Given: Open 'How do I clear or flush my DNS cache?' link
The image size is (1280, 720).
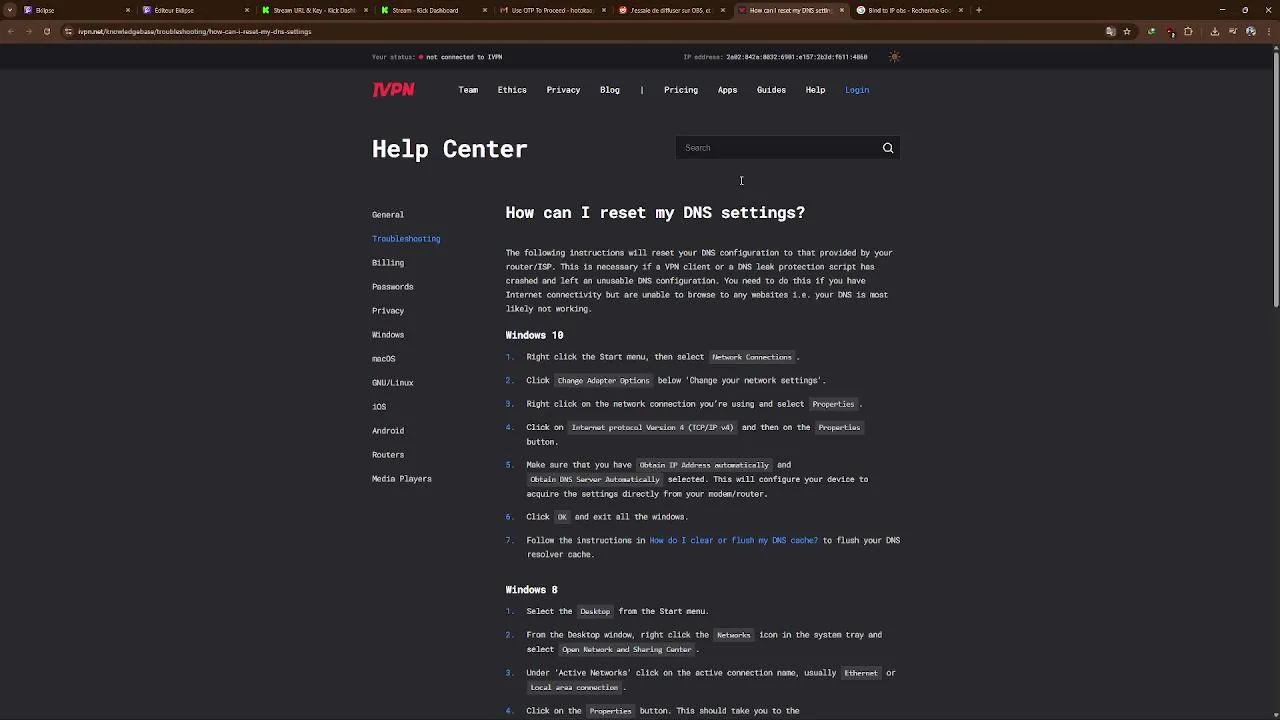Looking at the screenshot, I should tap(733, 540).
